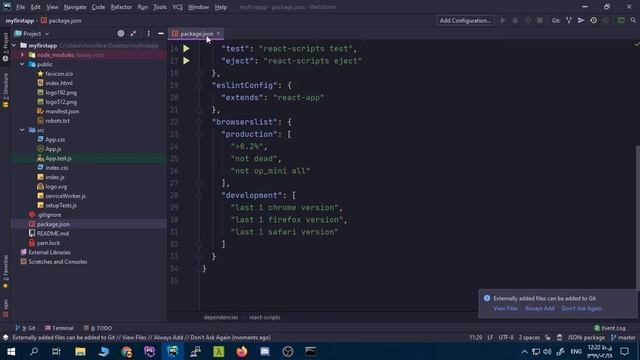
Task: Select README.md file
Action: 53,233
